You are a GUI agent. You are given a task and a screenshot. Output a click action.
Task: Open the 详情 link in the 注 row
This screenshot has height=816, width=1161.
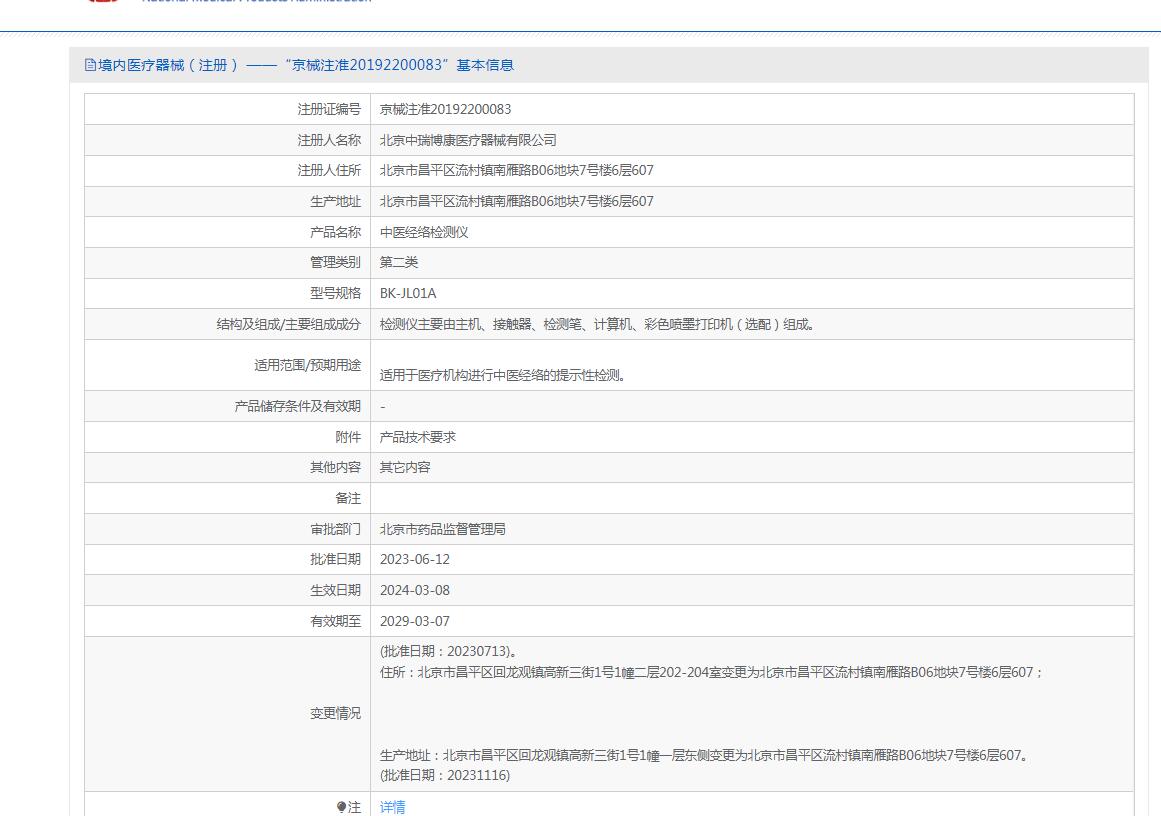point(392,807)
